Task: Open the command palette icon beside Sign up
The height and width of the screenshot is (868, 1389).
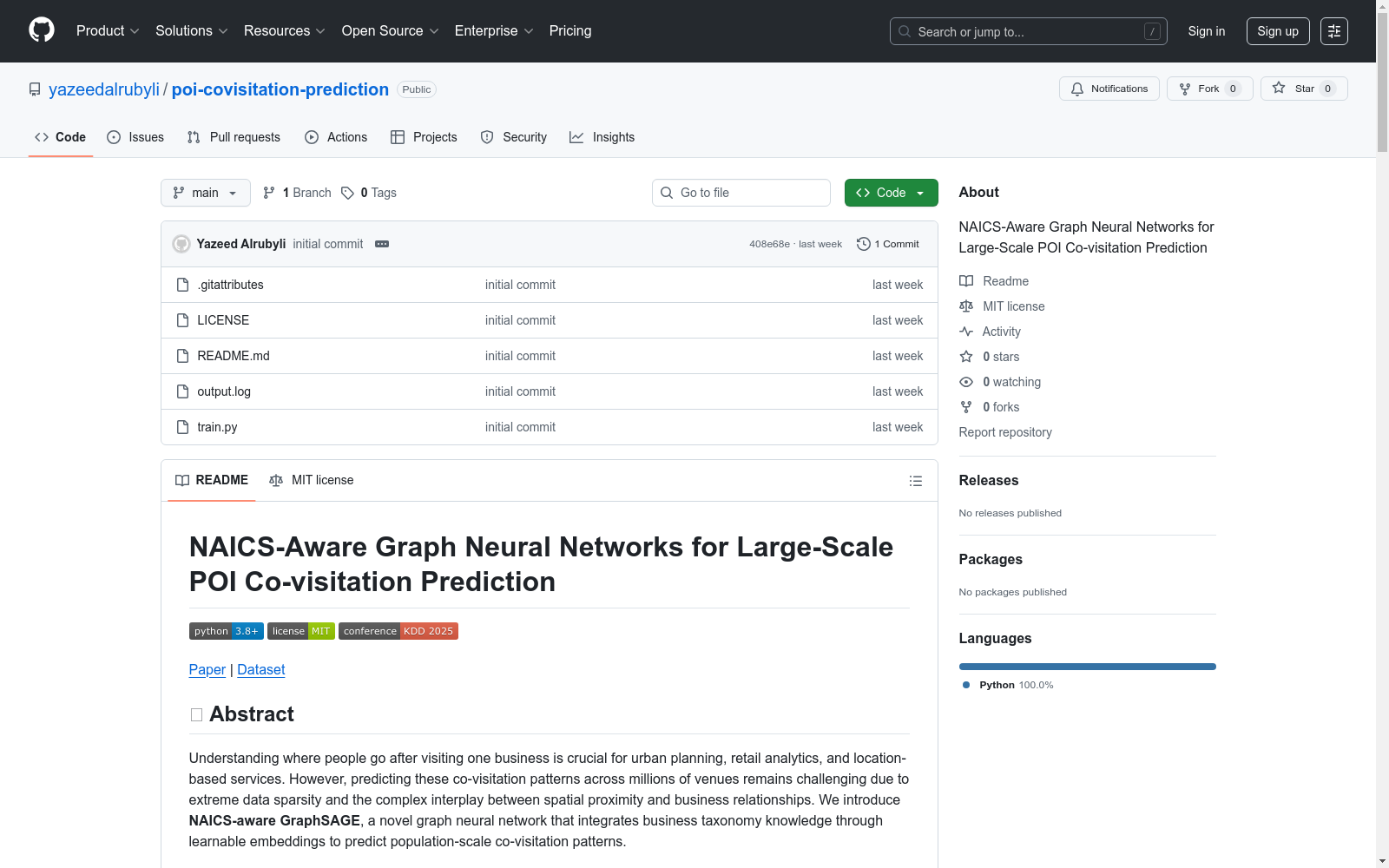Action: [x=1334, y=31]
